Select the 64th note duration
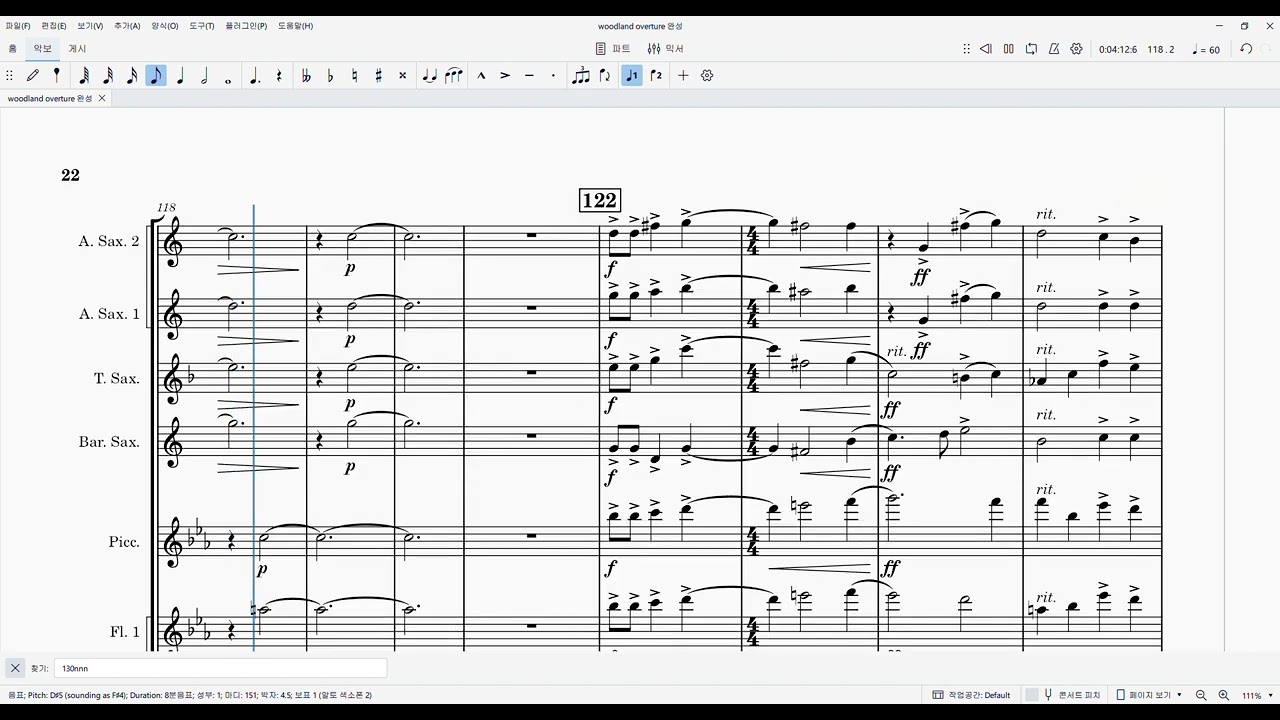The height and width of the screenshot is (720, 1280). click(84, 75)
